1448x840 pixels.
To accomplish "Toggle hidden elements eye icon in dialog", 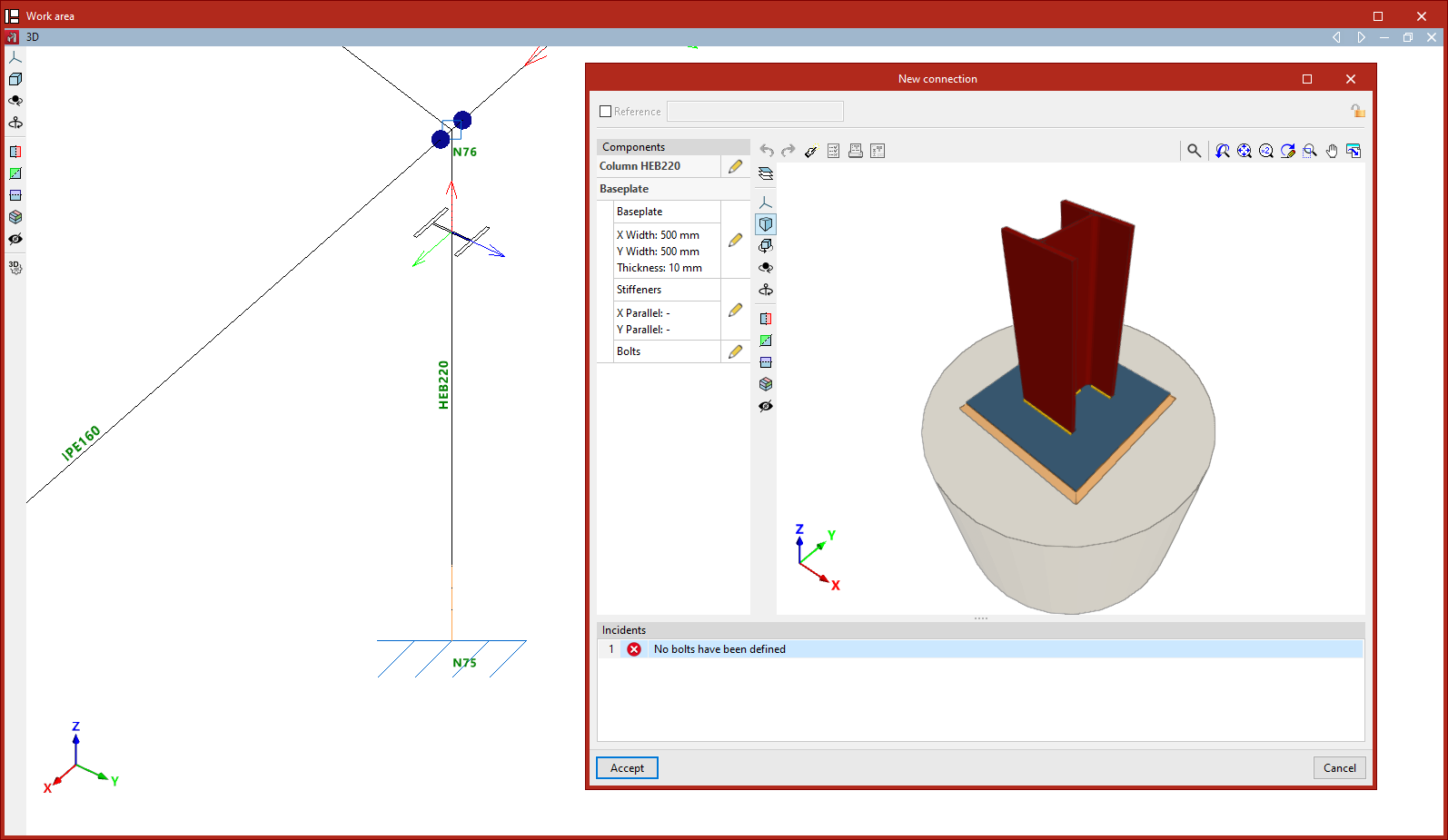I will (x=766, y=406).
